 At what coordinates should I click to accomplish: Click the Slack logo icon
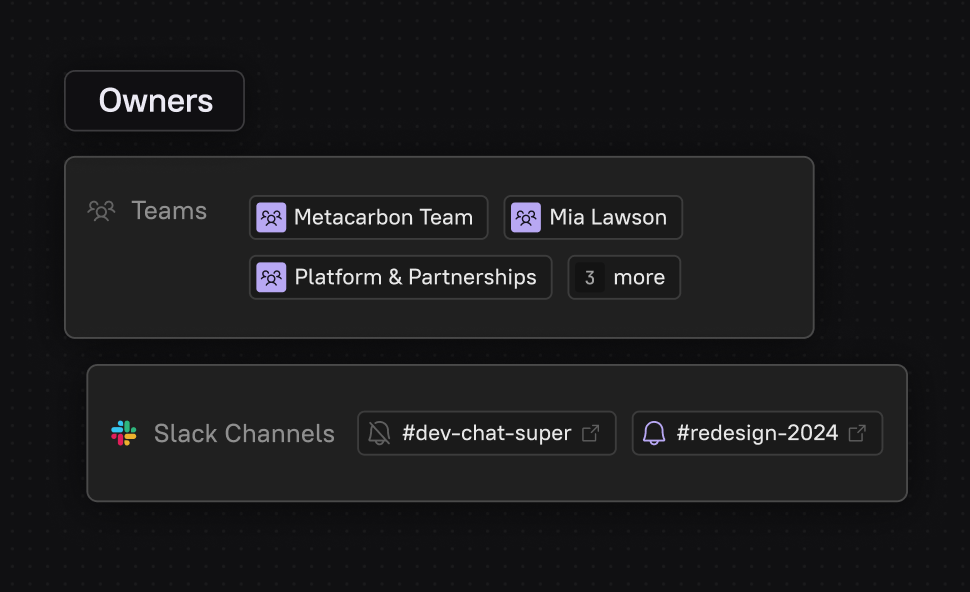coord(124,433)
